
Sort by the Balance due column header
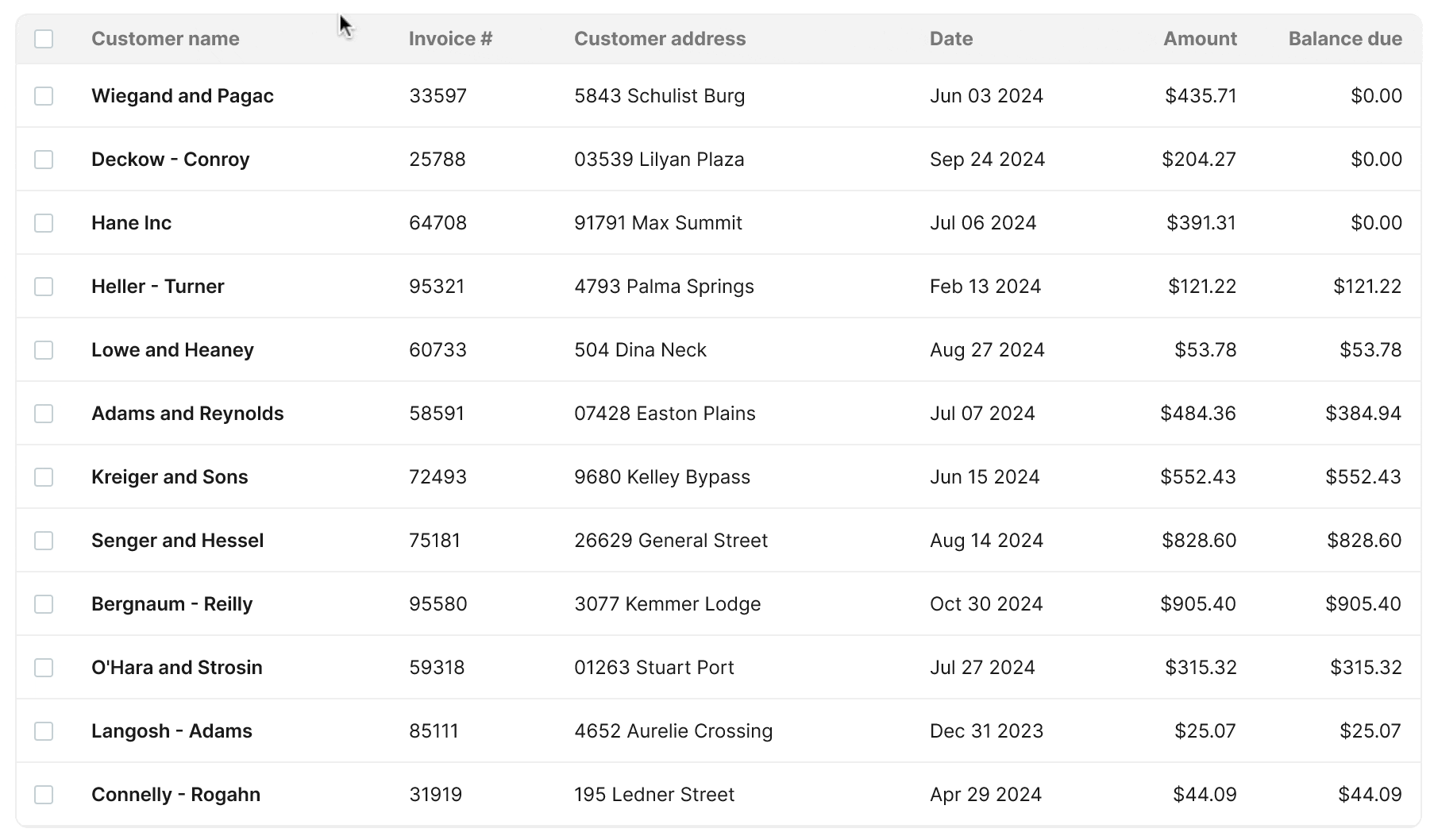pyautogui.click(x=1345, y=38)
